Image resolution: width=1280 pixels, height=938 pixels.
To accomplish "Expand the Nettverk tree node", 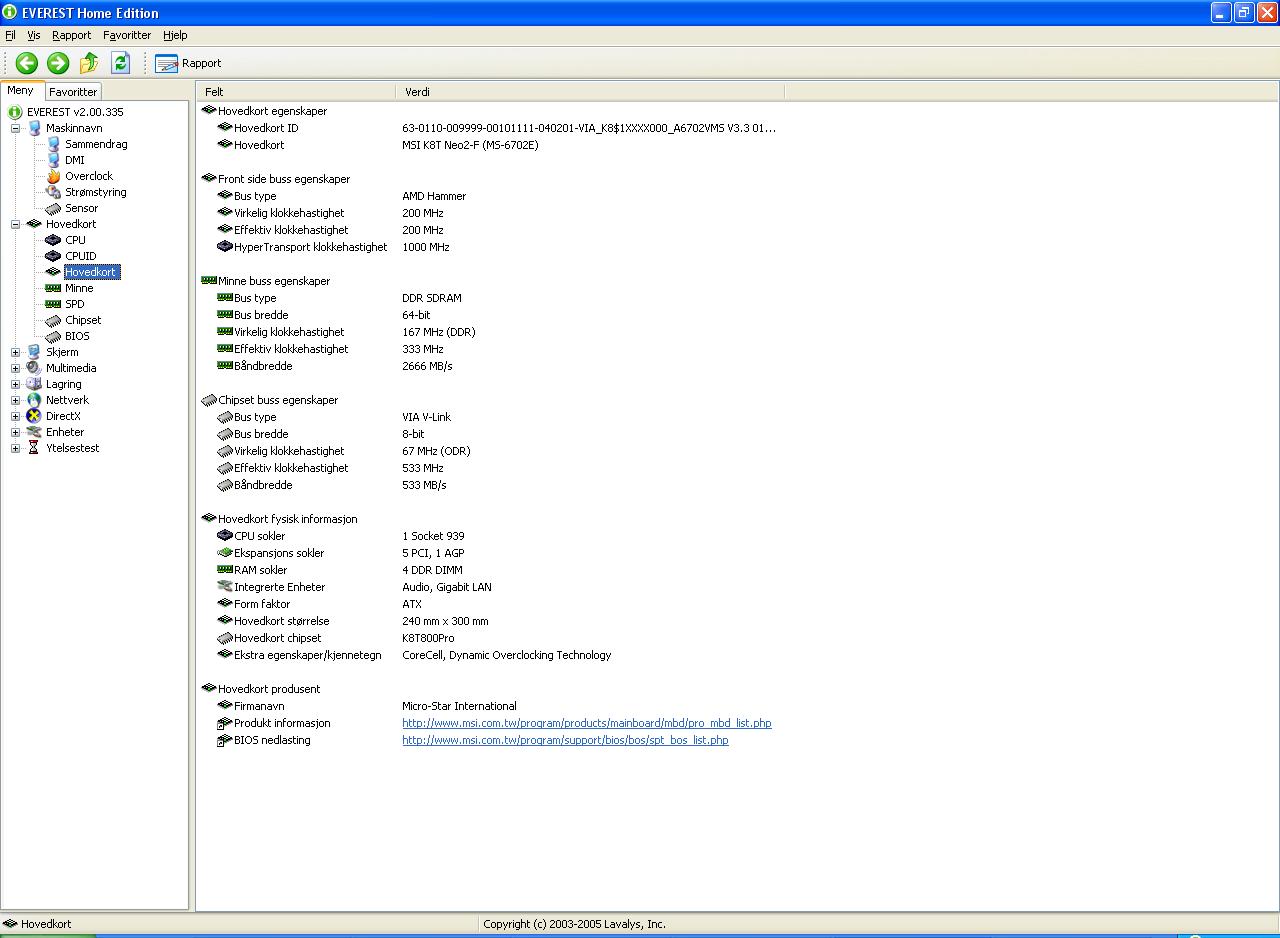I will (15, 400).
